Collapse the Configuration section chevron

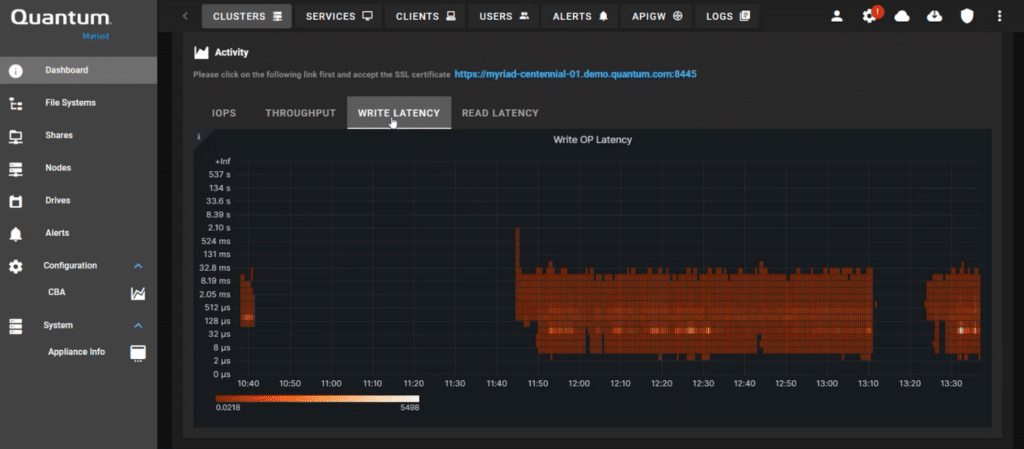click(x=138, y=266)
